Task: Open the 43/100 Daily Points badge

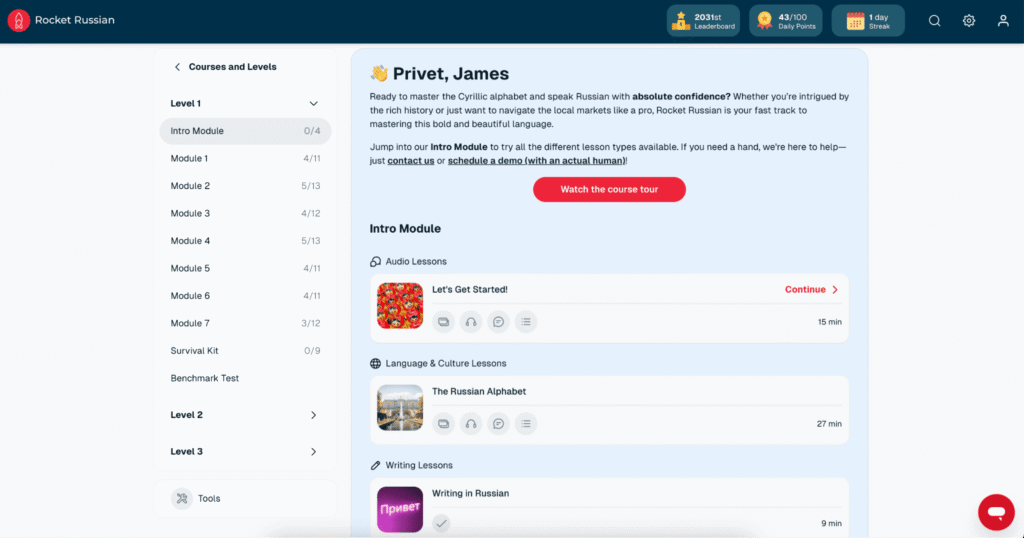Action: pyautogui.click(x=786, y=21)
